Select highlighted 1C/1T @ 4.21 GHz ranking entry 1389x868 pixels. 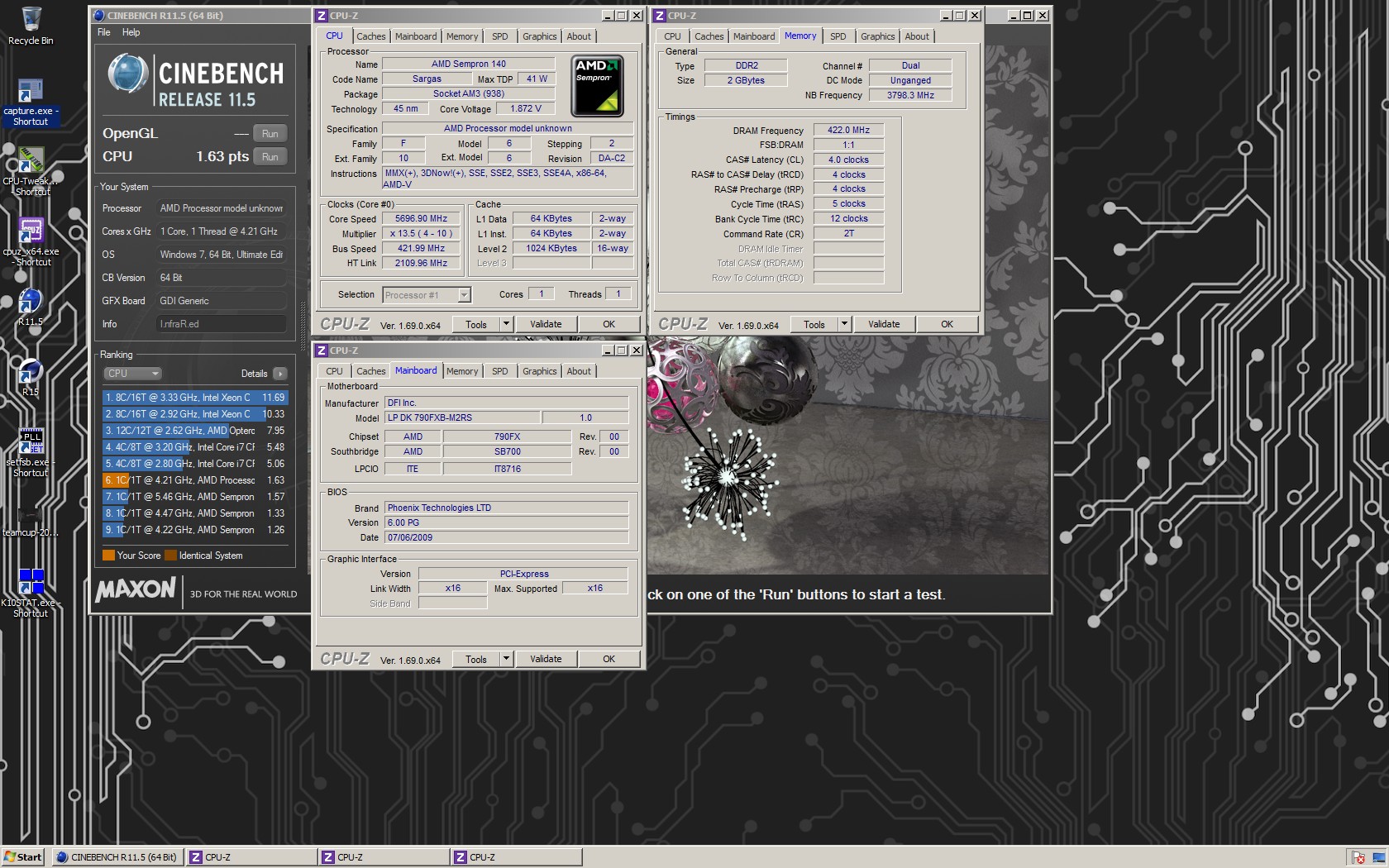(x=194, y=480)
